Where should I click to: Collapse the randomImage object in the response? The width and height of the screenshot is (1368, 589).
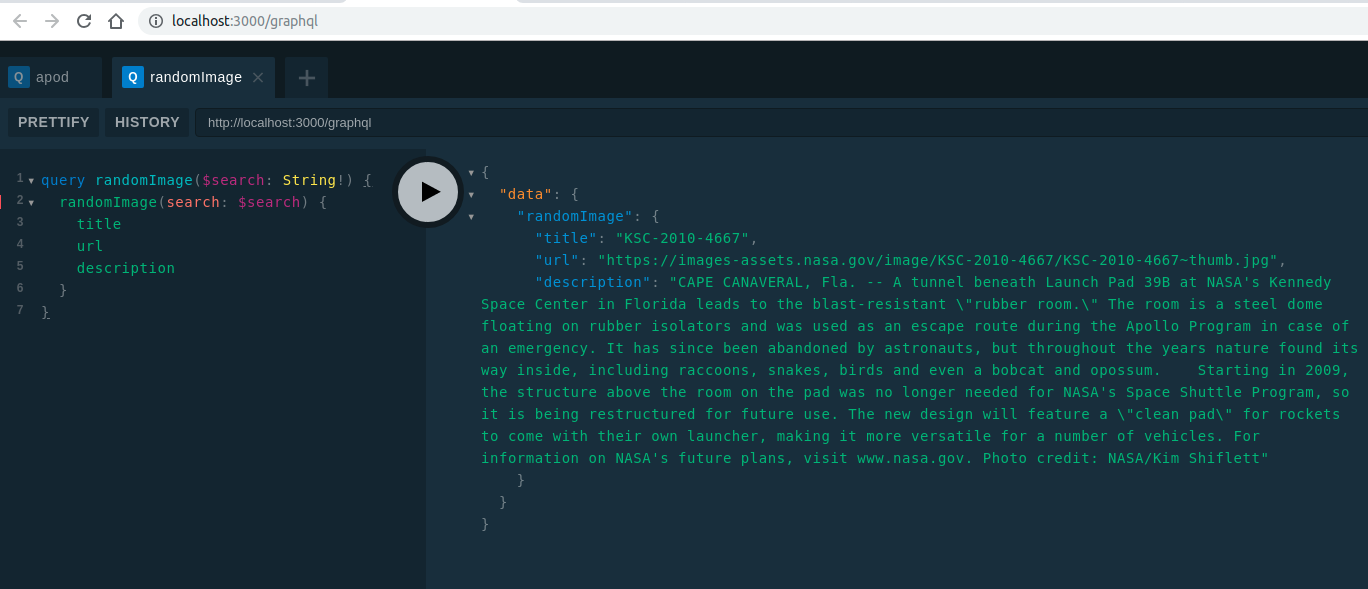(469, 216)
